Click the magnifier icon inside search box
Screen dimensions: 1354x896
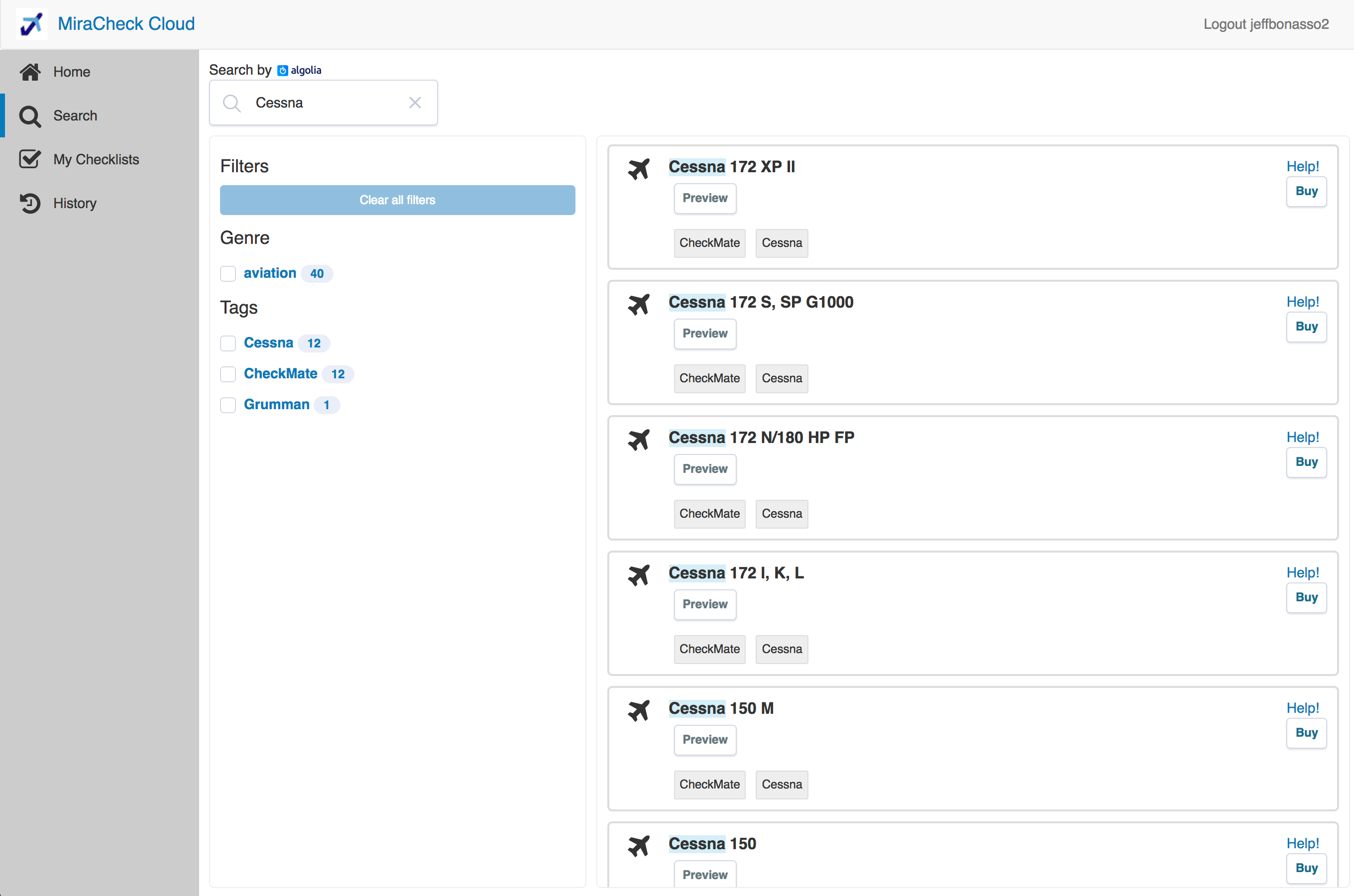(231, 103)
